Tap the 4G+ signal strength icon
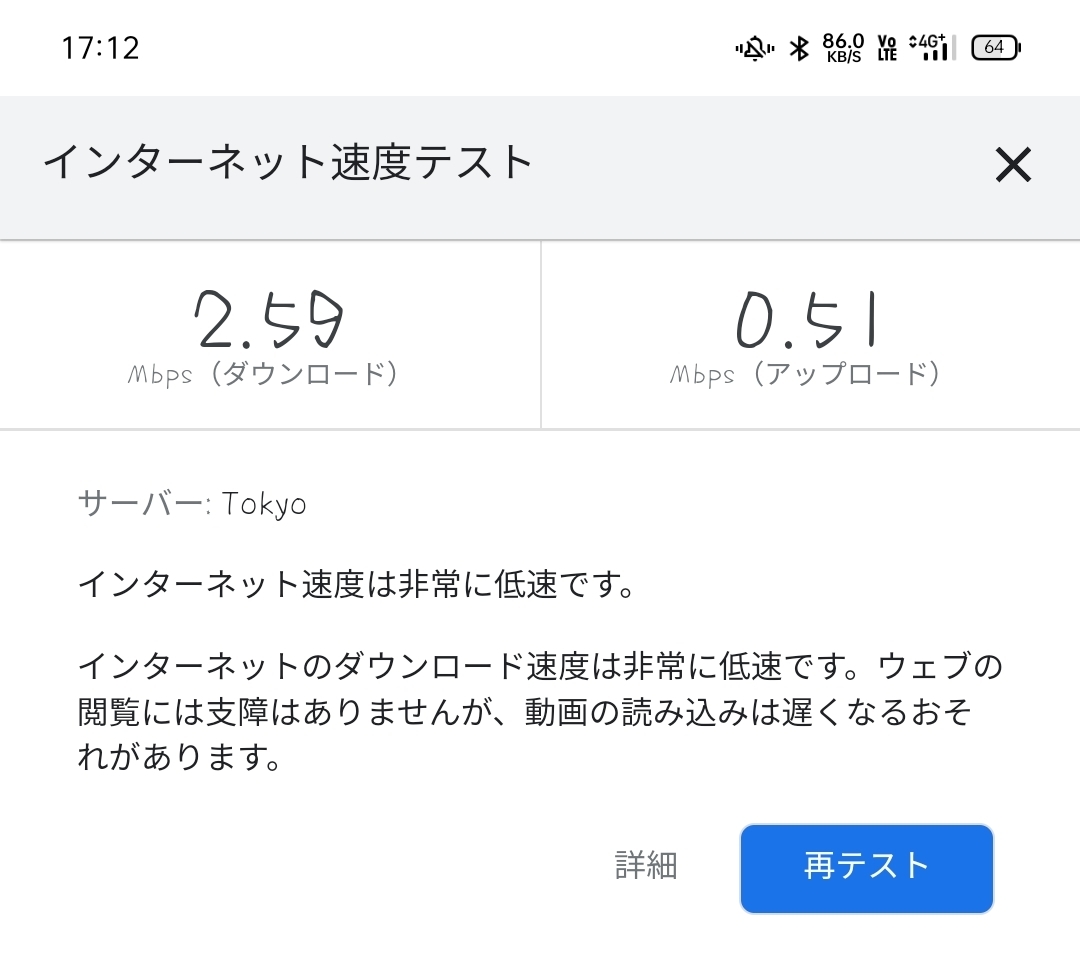1080x953 pixels. click(931, 47)
